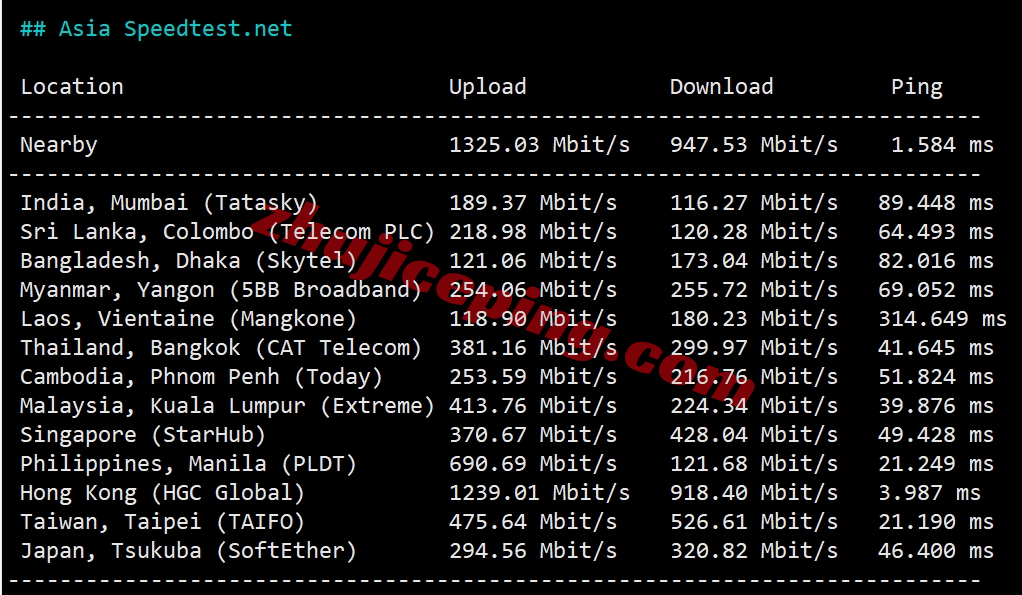This screenshot has width=1022, height=595.
Task: Click the Nearby download value 947.53 Mbit/s
Action: [754, 145]
